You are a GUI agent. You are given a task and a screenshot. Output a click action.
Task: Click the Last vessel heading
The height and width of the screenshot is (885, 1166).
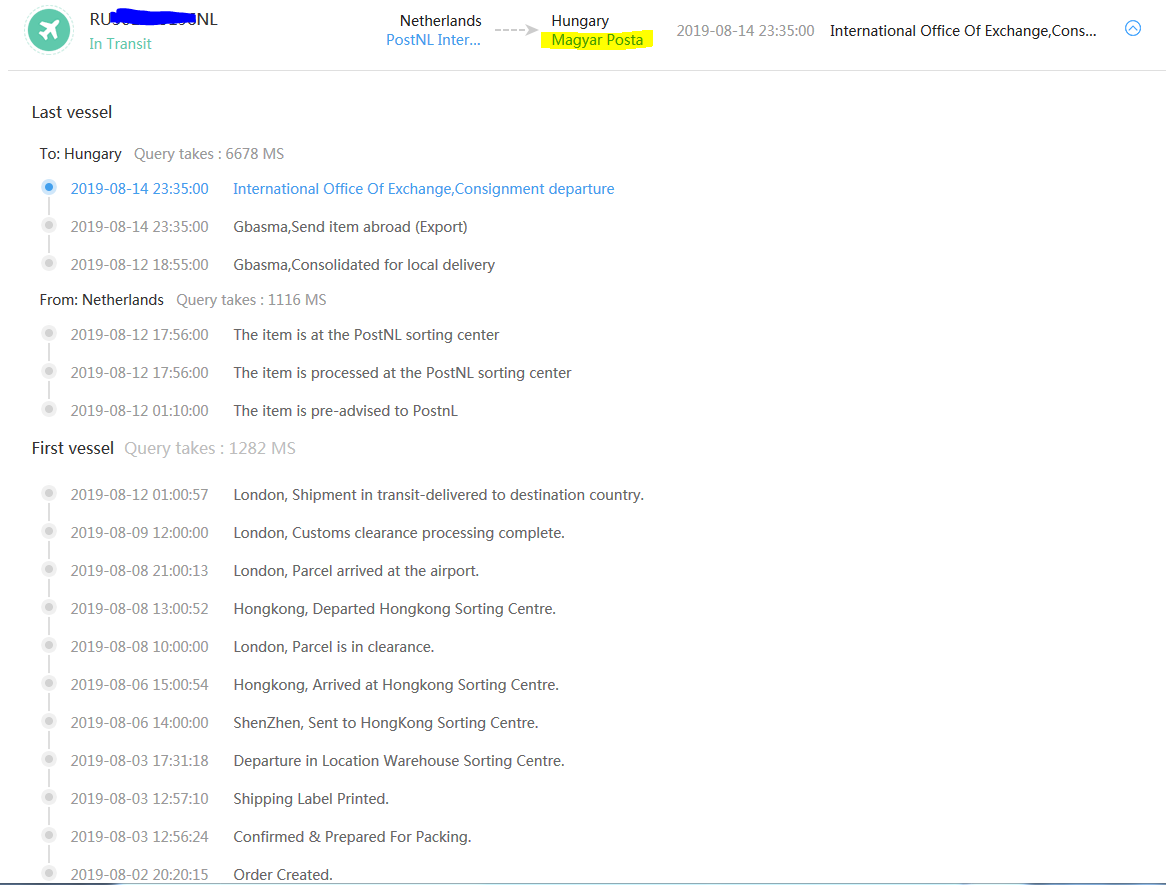point(71,112)
